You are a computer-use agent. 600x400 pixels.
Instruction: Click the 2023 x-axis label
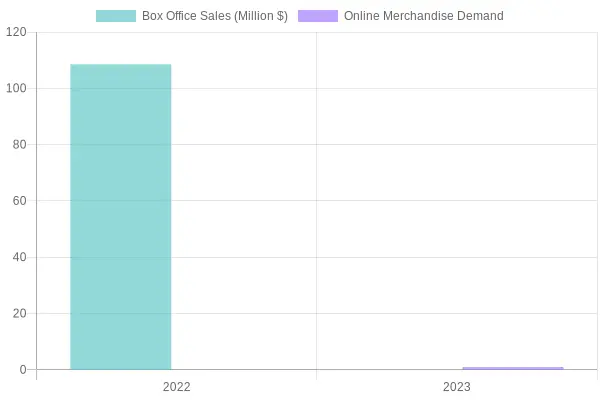click(457, 387)
